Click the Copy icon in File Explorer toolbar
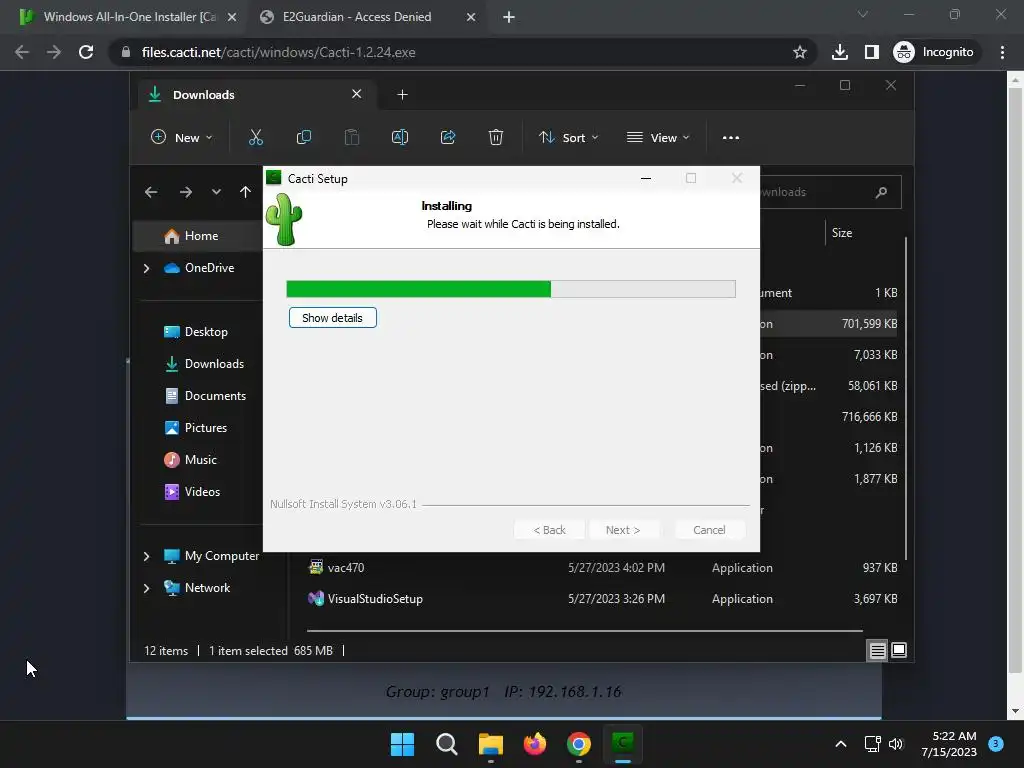The height and width of the screenshot is (768, 1024). click(304, 137)
